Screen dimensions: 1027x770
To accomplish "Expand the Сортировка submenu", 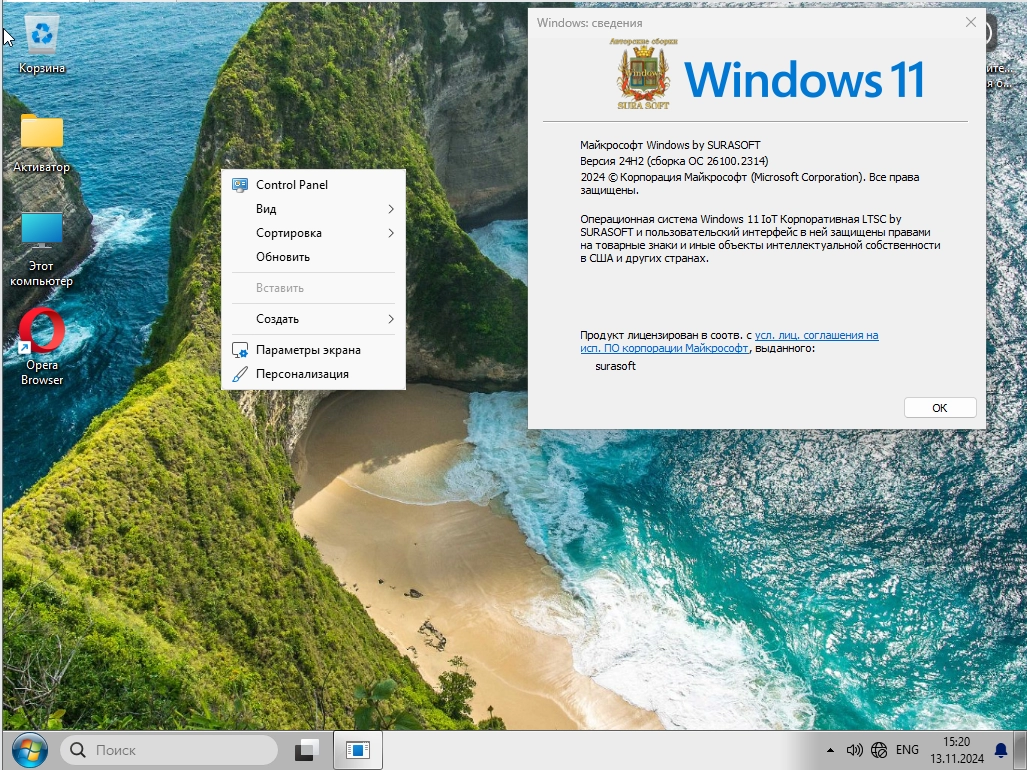I will point(313,233).
